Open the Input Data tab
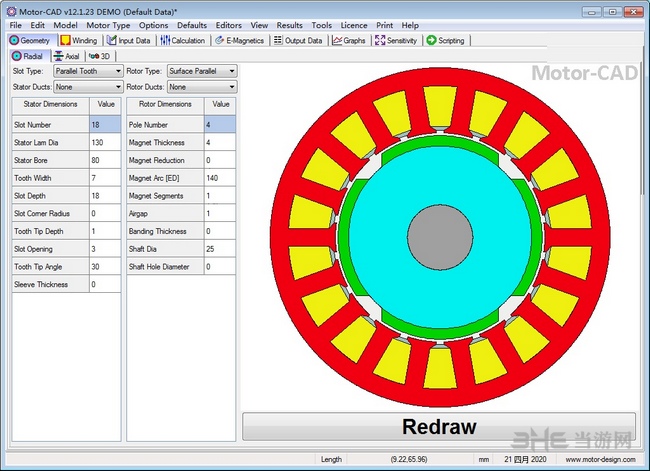This screenshot has width=650, height=471. pyautogui.click(x=129, y=41)
